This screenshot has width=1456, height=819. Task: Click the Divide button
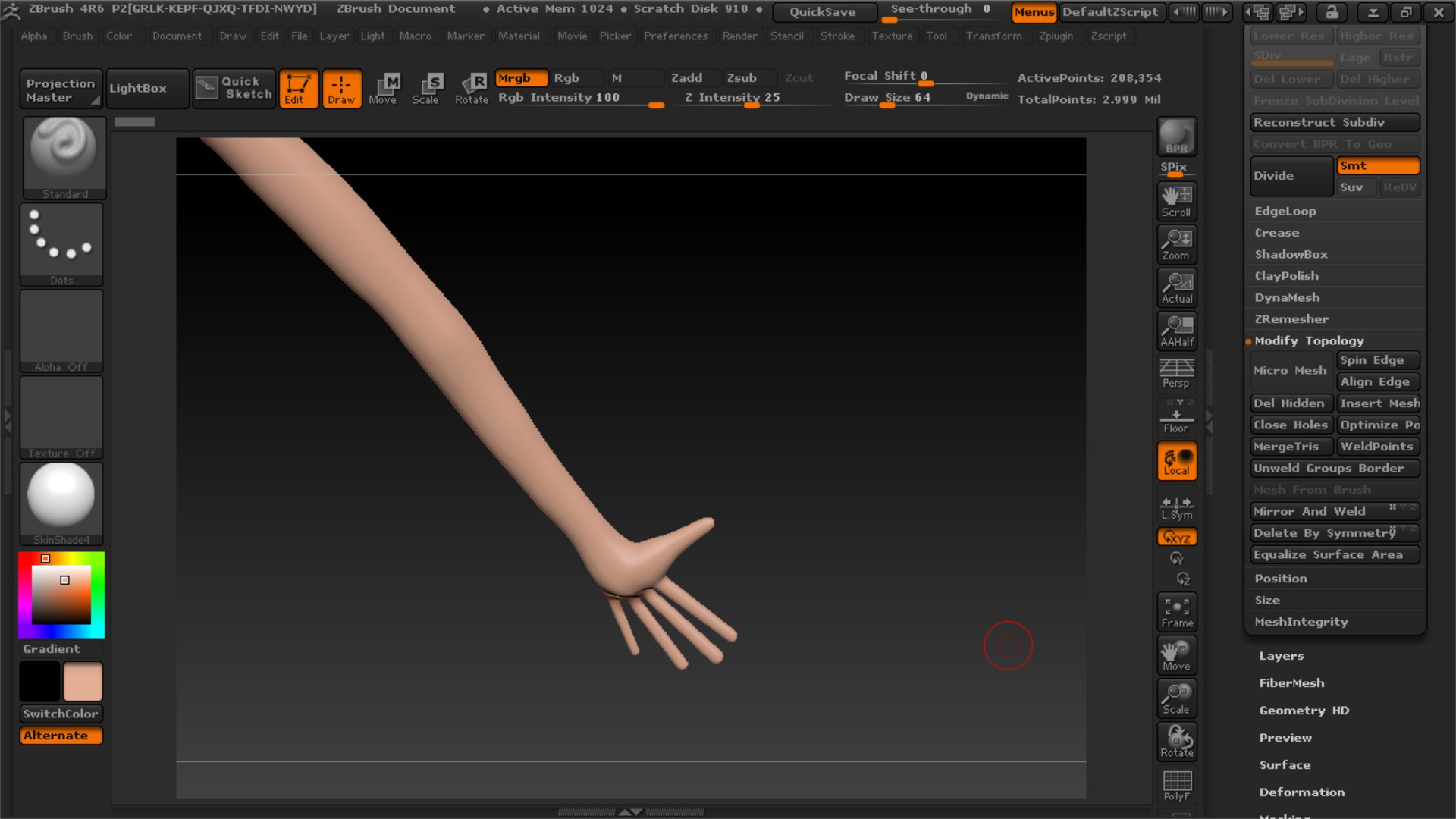click(1291, 176)
